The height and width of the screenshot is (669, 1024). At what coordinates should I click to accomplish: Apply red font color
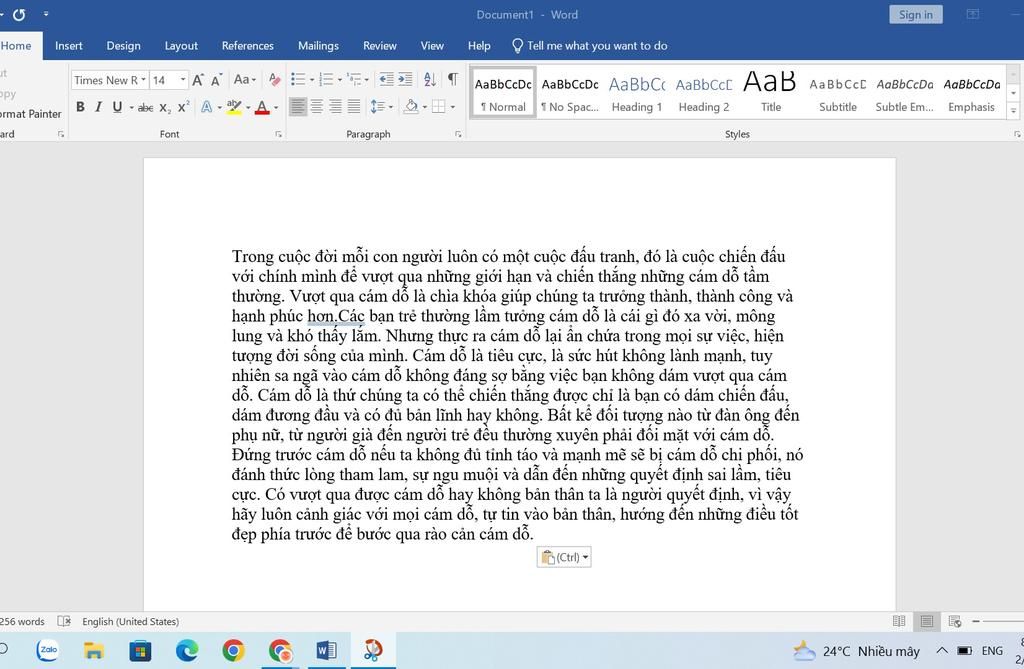point(262,106)
